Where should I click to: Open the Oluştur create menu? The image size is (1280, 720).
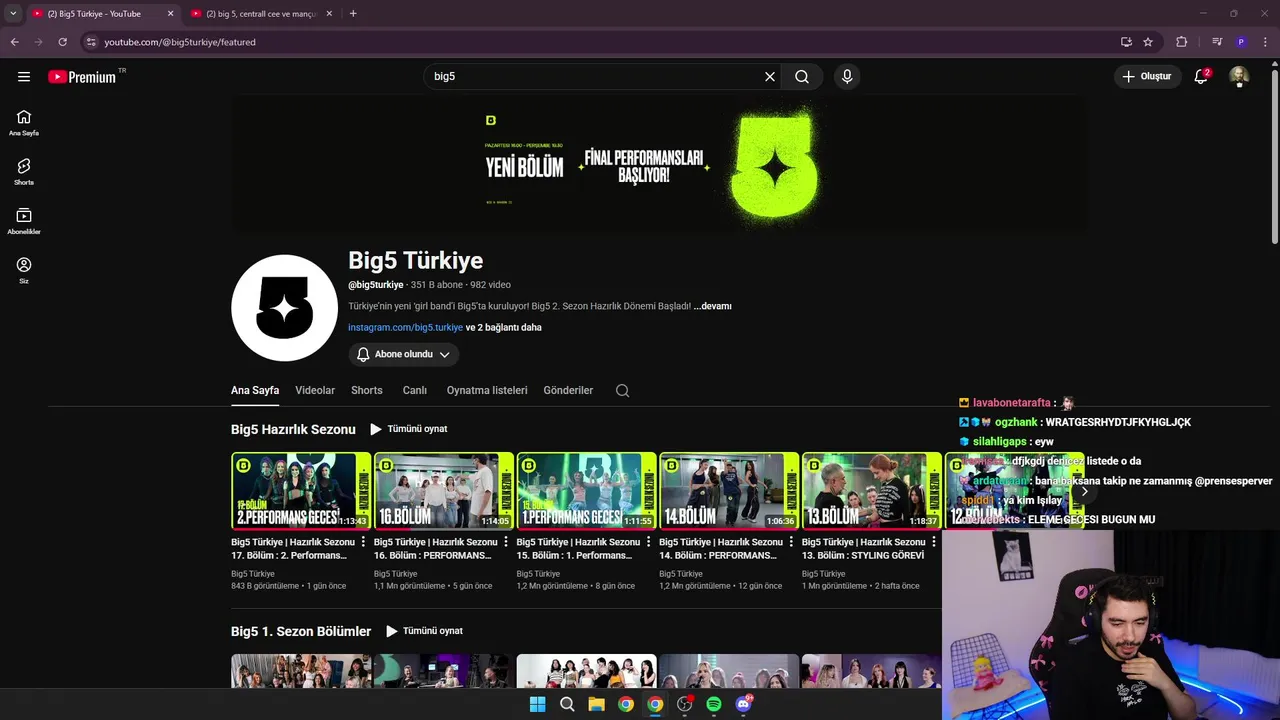1147,76
